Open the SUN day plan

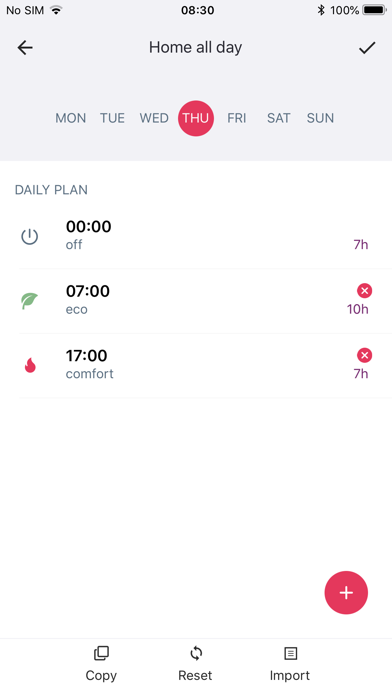(320, 118)
